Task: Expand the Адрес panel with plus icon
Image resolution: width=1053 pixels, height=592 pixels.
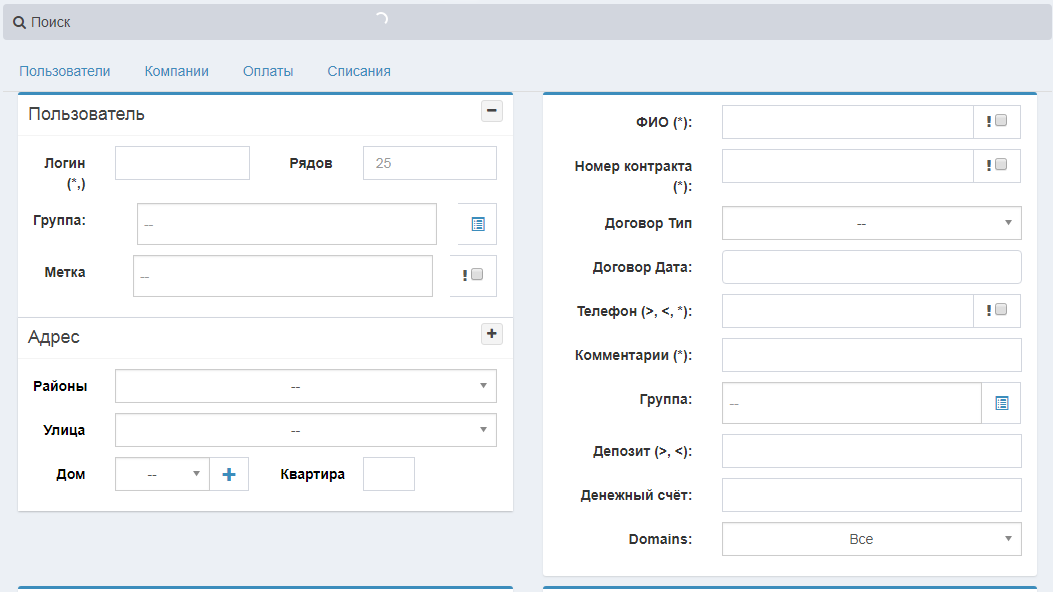Action: click(492, 334)
